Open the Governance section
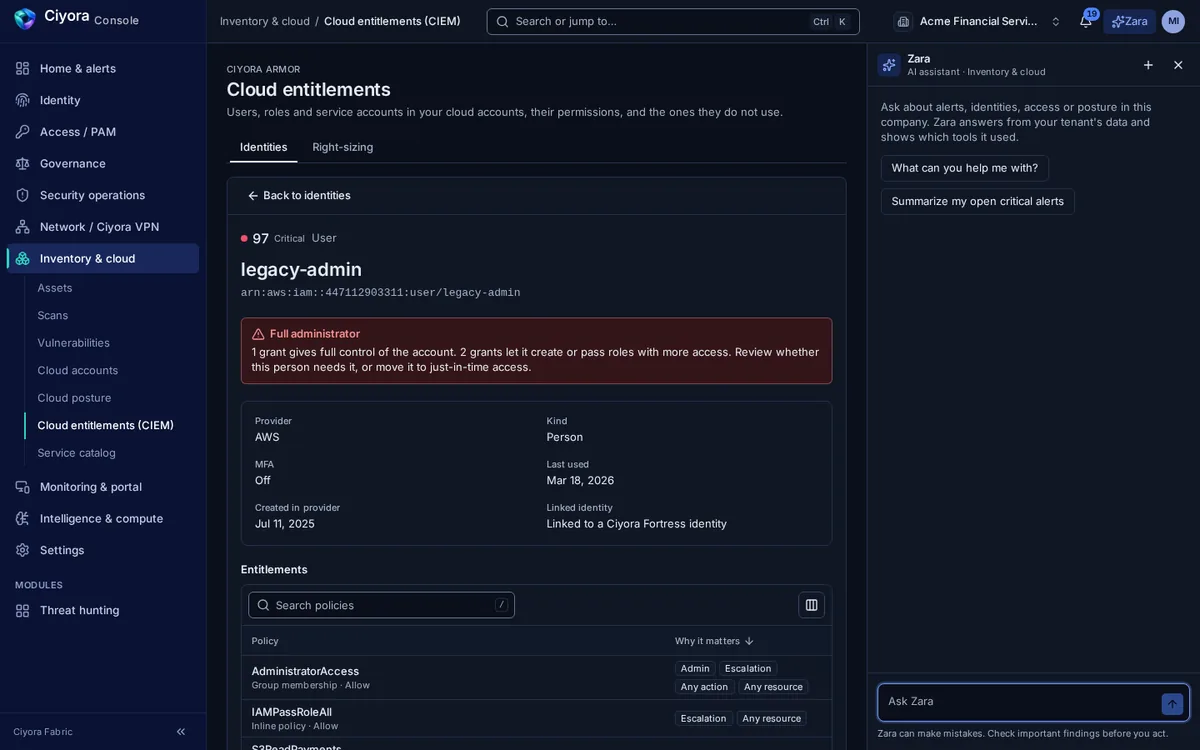Viewport: 1200px width, 750px height. click(103, 163)
